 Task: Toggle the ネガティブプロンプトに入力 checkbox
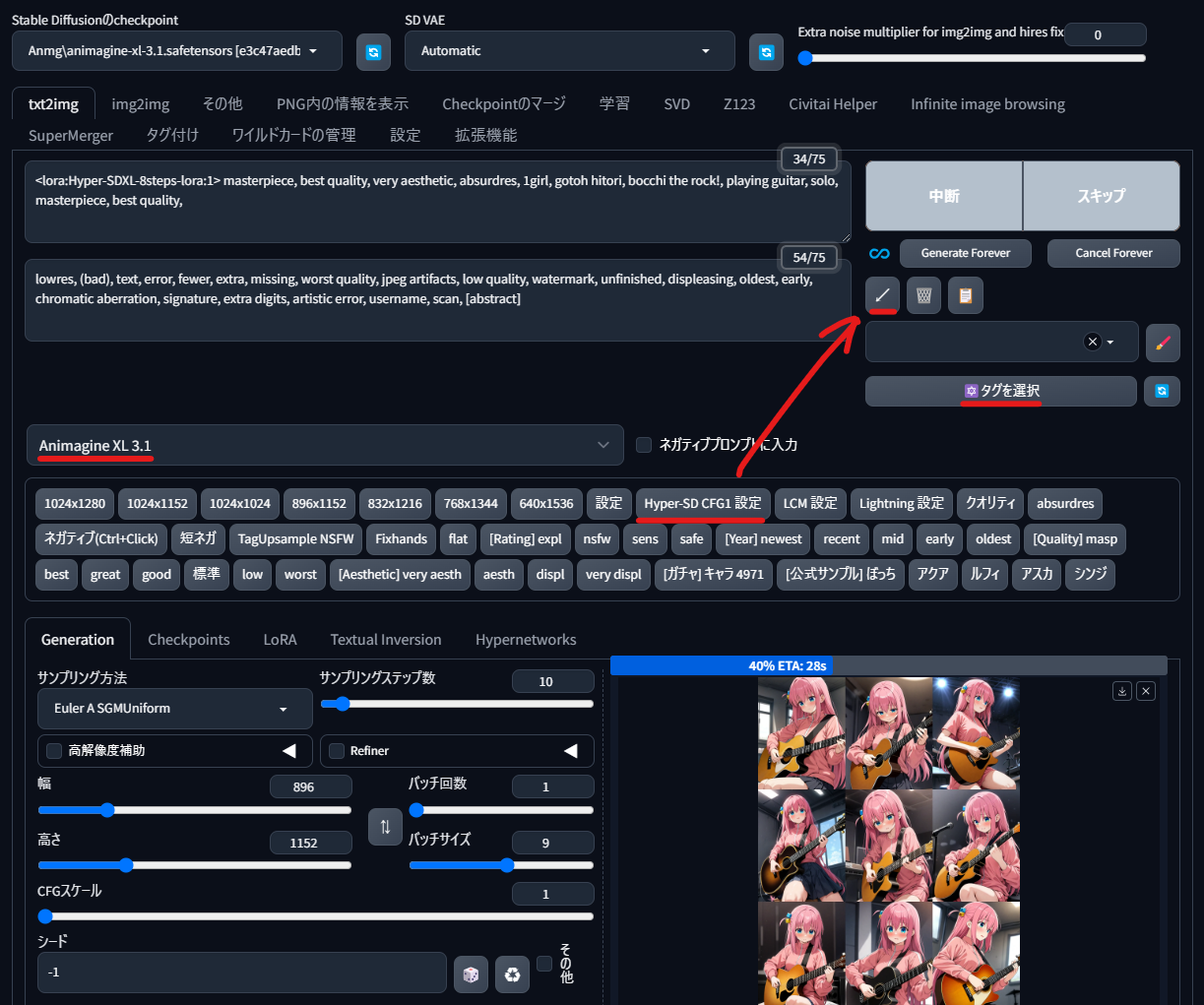[x=644, y=445]
